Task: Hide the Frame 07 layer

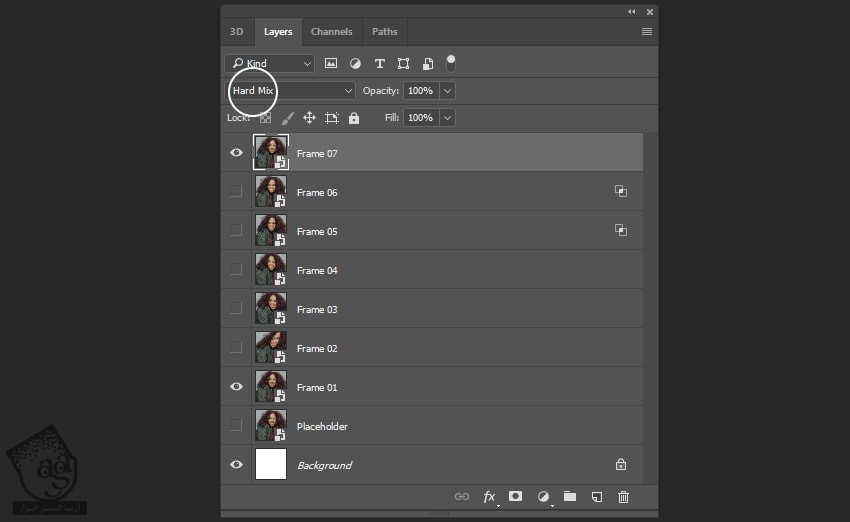Action: pyautogui.click(x=236, y=153)
